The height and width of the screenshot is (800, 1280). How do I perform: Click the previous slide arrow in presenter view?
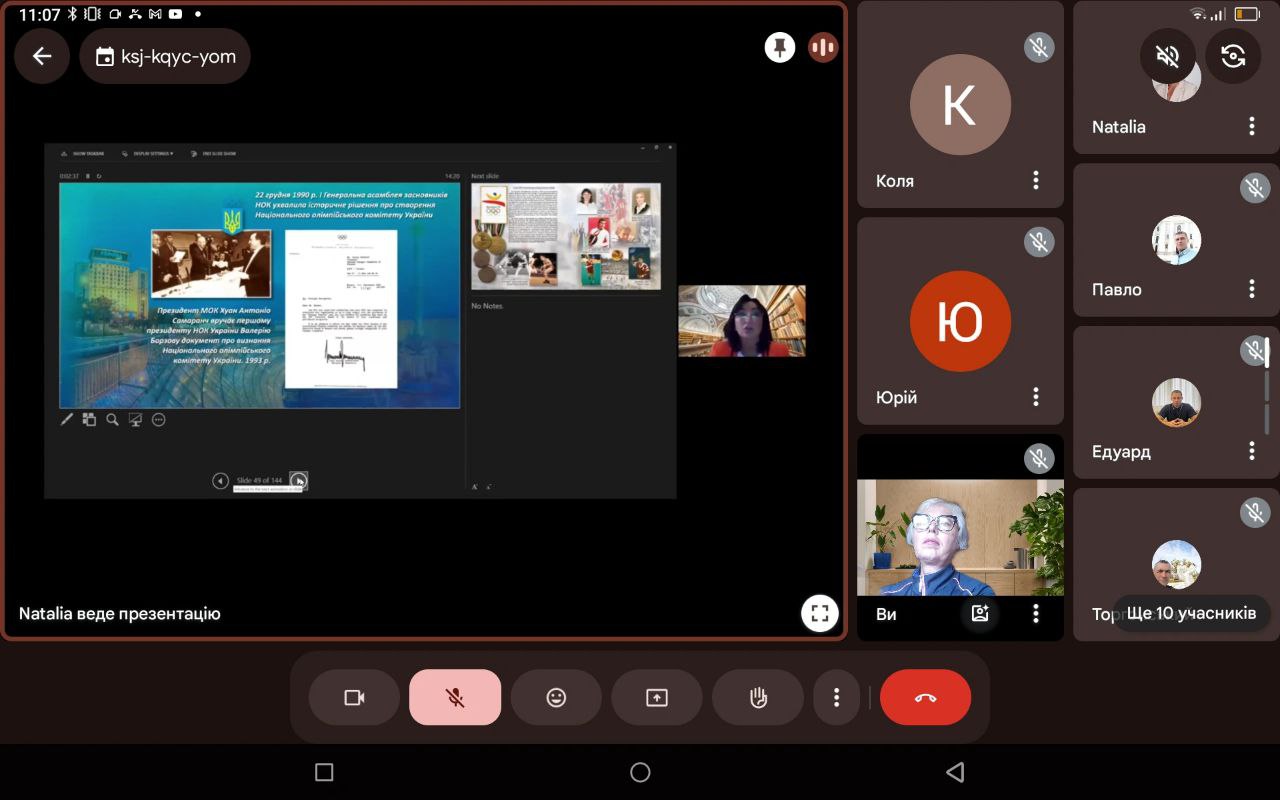(x=221, y=481)
